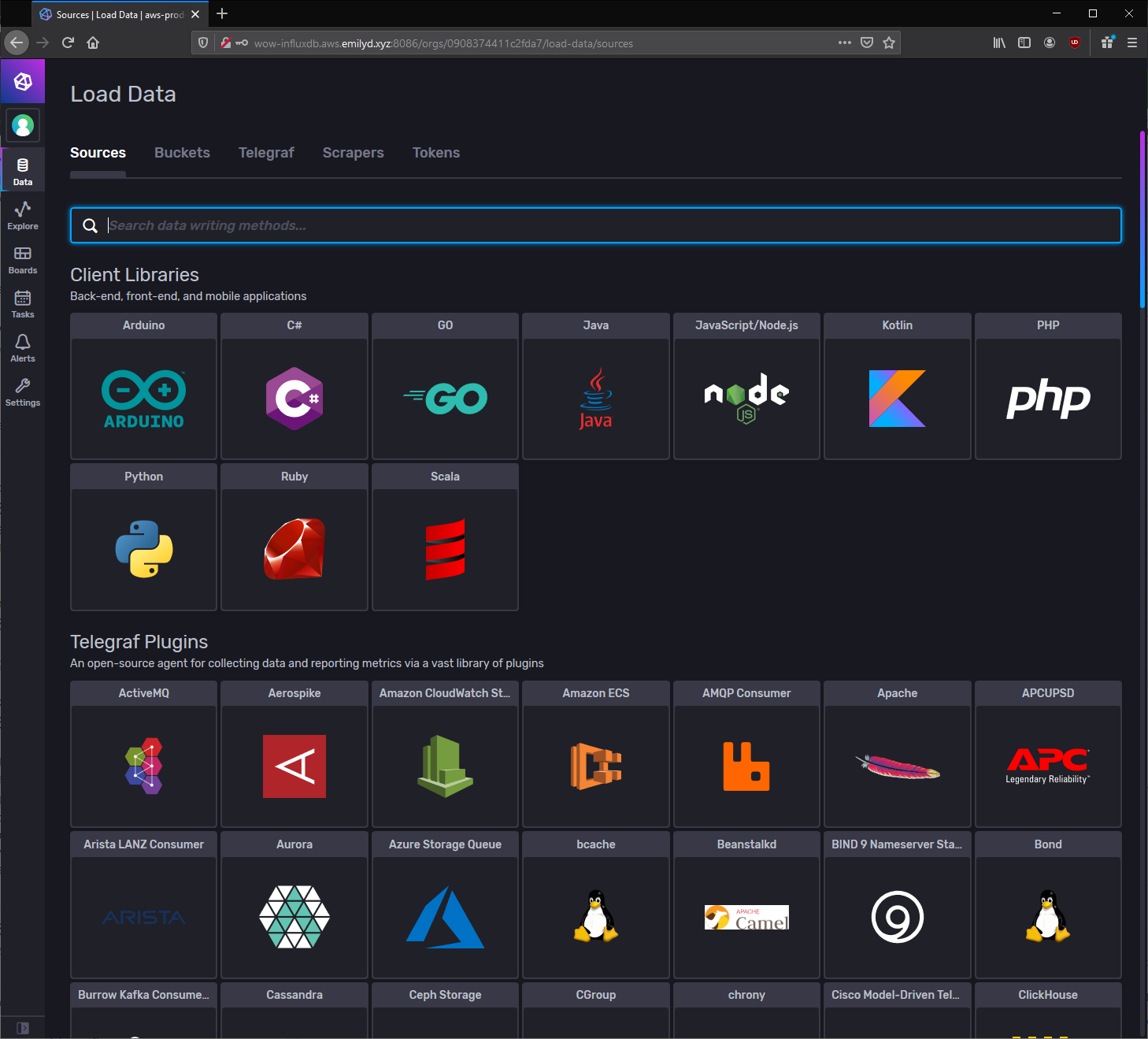The image size is (1148, 1039).
Task: Open Tasks in the sidebar
Action: (x=23, y=303)
